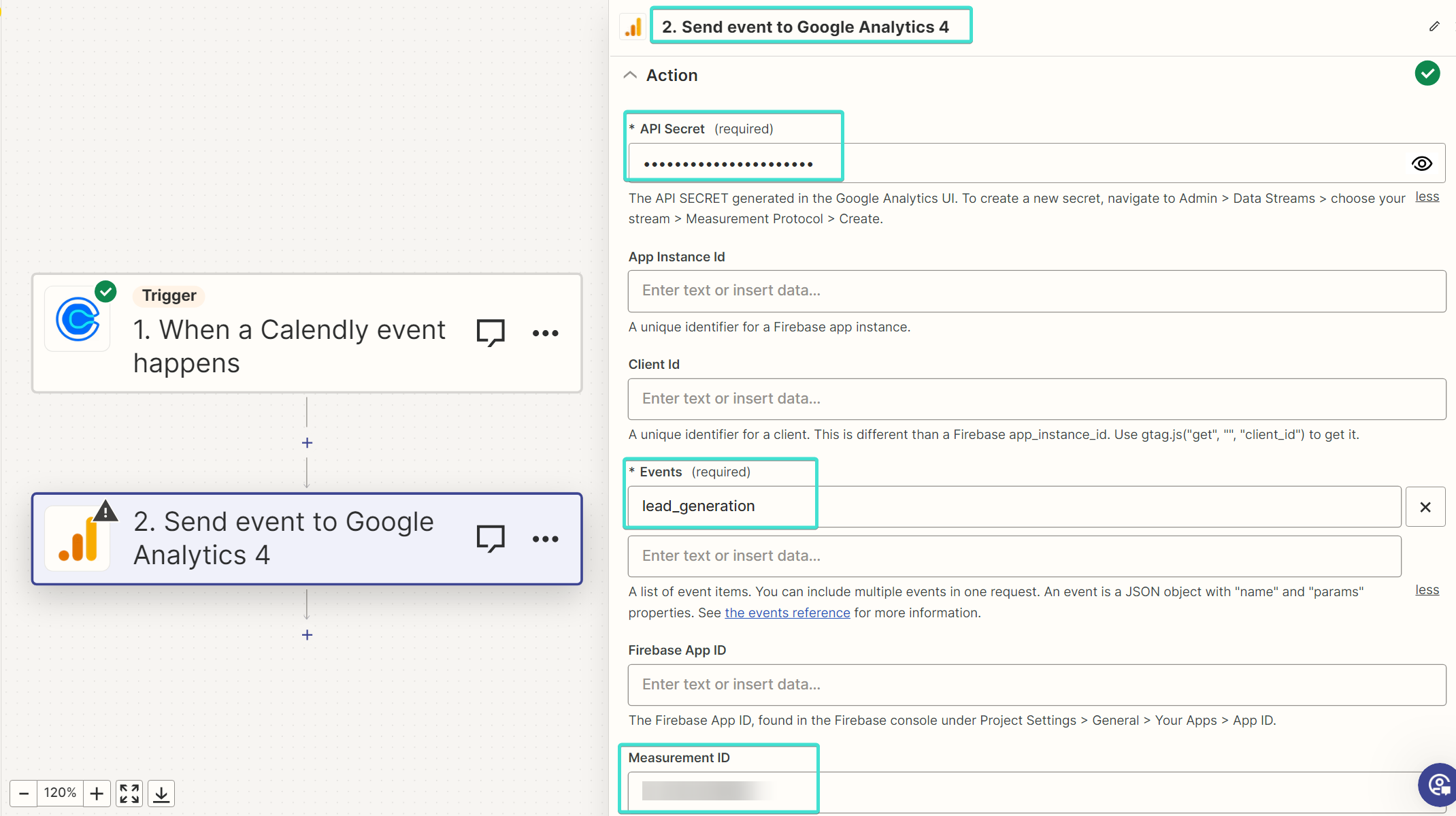Click the download icon in canvas toolbar
Screen dimensions: 1456x816
tap(161, 793)
